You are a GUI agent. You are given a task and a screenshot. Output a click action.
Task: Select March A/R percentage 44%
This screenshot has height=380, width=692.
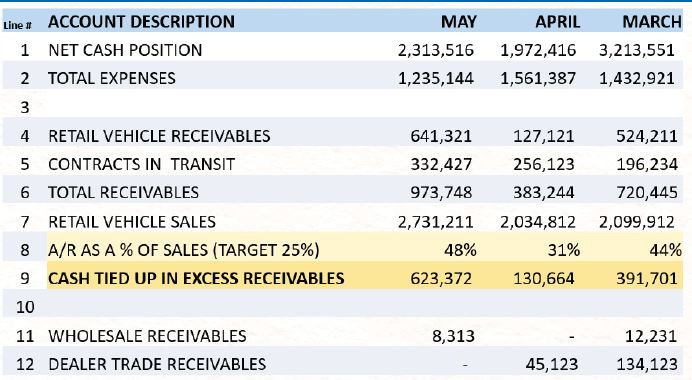(x=666, y=250)
